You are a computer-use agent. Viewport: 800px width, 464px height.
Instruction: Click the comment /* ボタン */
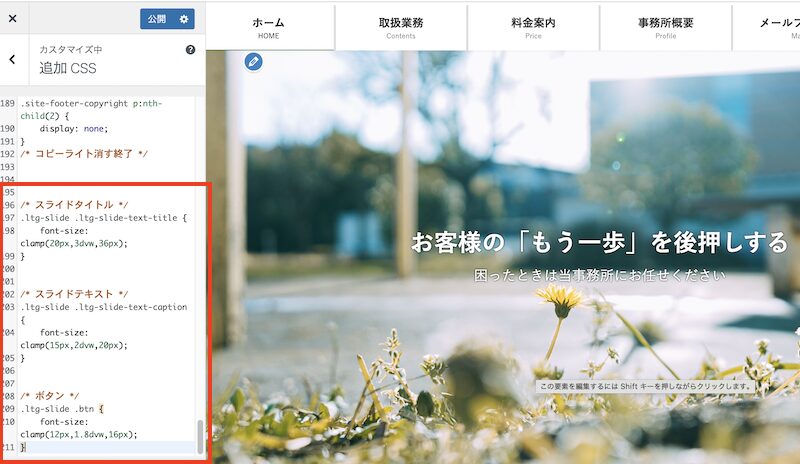pos(50,396)
